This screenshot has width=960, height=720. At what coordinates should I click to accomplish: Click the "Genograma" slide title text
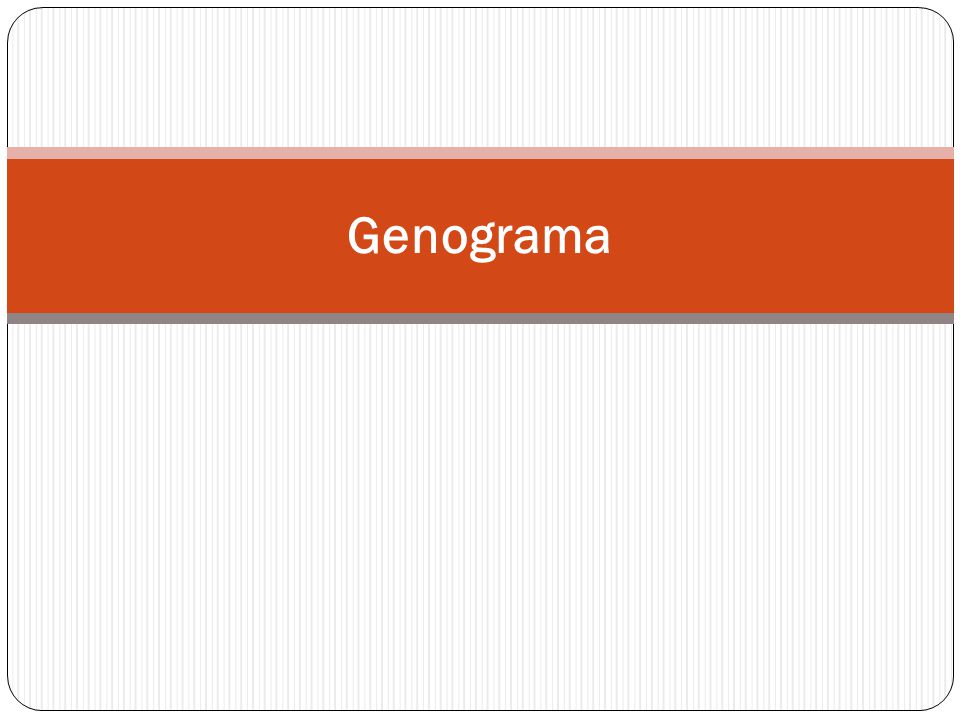(479, 236)
